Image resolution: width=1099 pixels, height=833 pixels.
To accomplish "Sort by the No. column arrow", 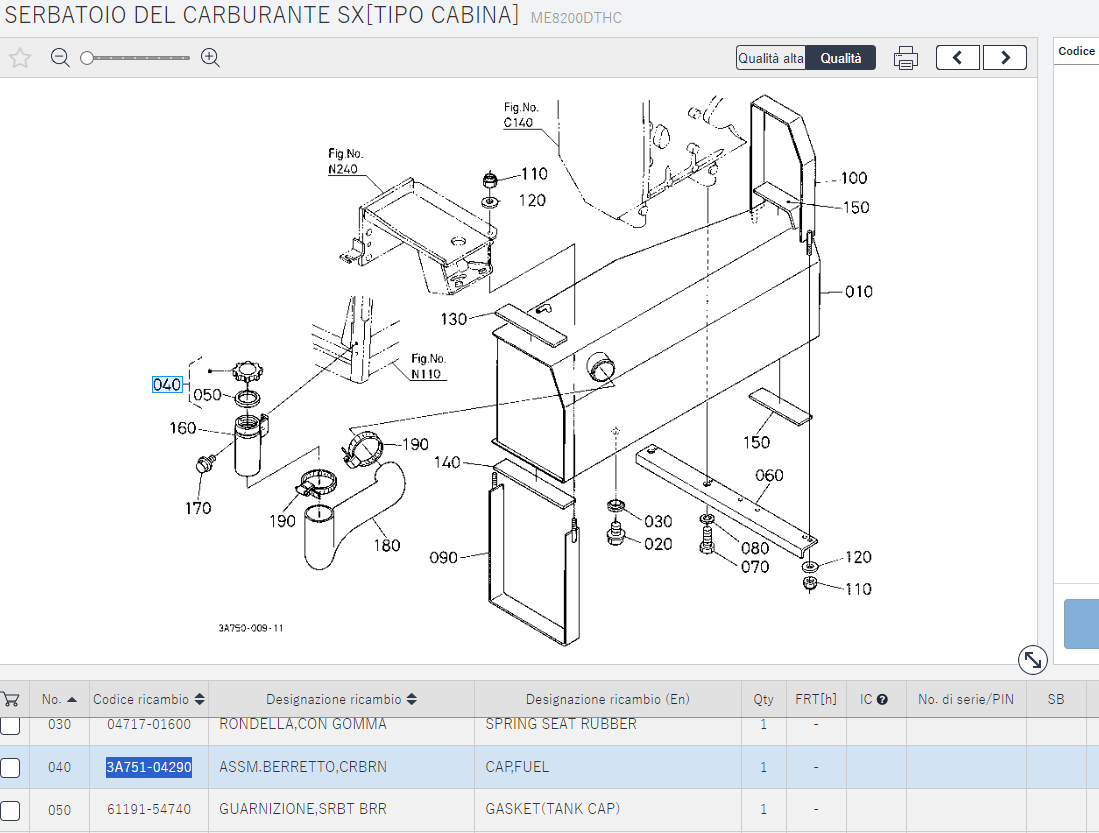I will click(72, 700).
